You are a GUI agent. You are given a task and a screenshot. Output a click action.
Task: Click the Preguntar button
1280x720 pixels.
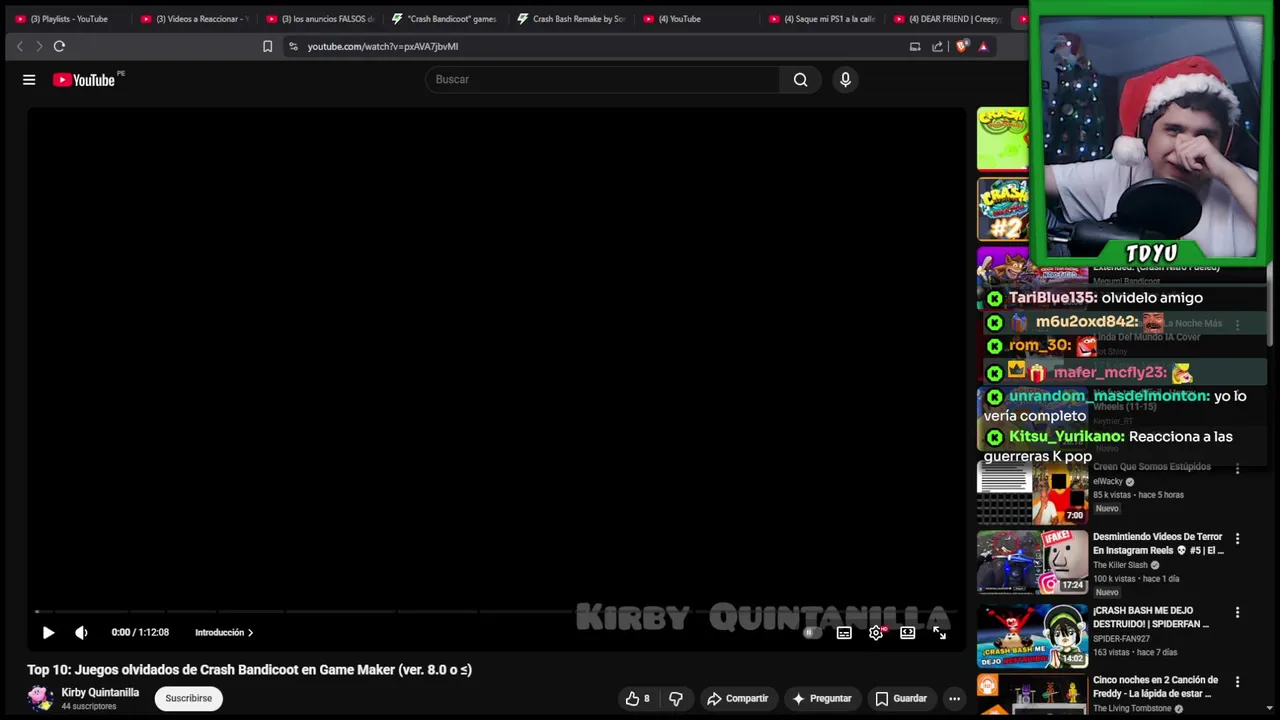(x=822, y=698)
